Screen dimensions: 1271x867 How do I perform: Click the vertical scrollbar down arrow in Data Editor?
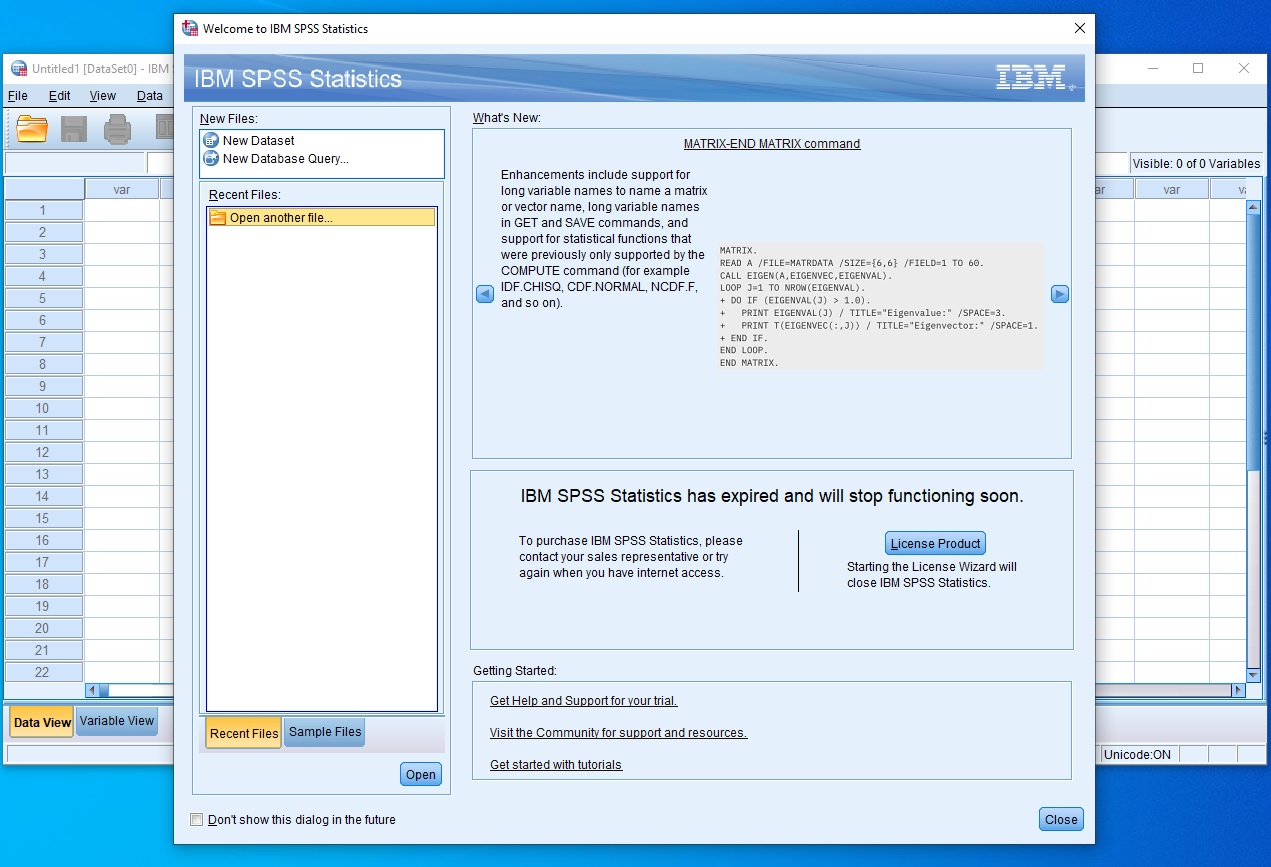(1253, 676)
